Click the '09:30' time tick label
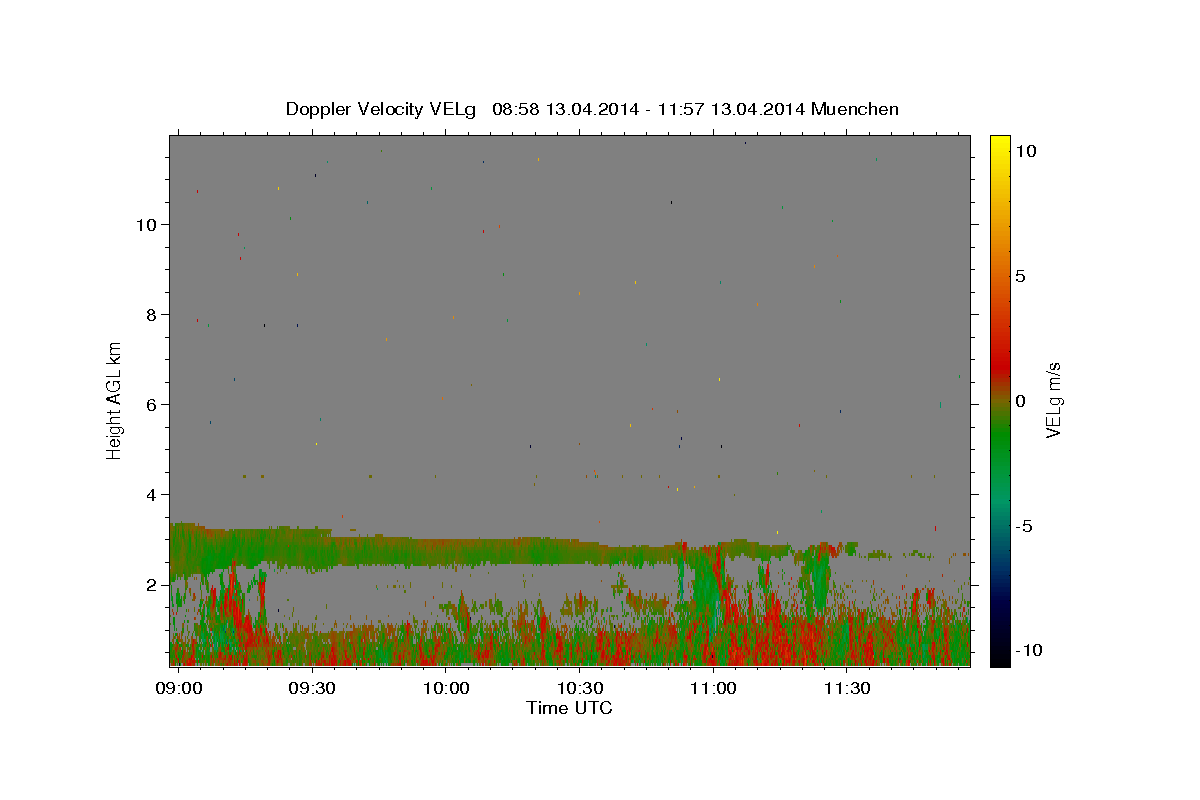Screen dimensions: 1200x800 [312, 688]
